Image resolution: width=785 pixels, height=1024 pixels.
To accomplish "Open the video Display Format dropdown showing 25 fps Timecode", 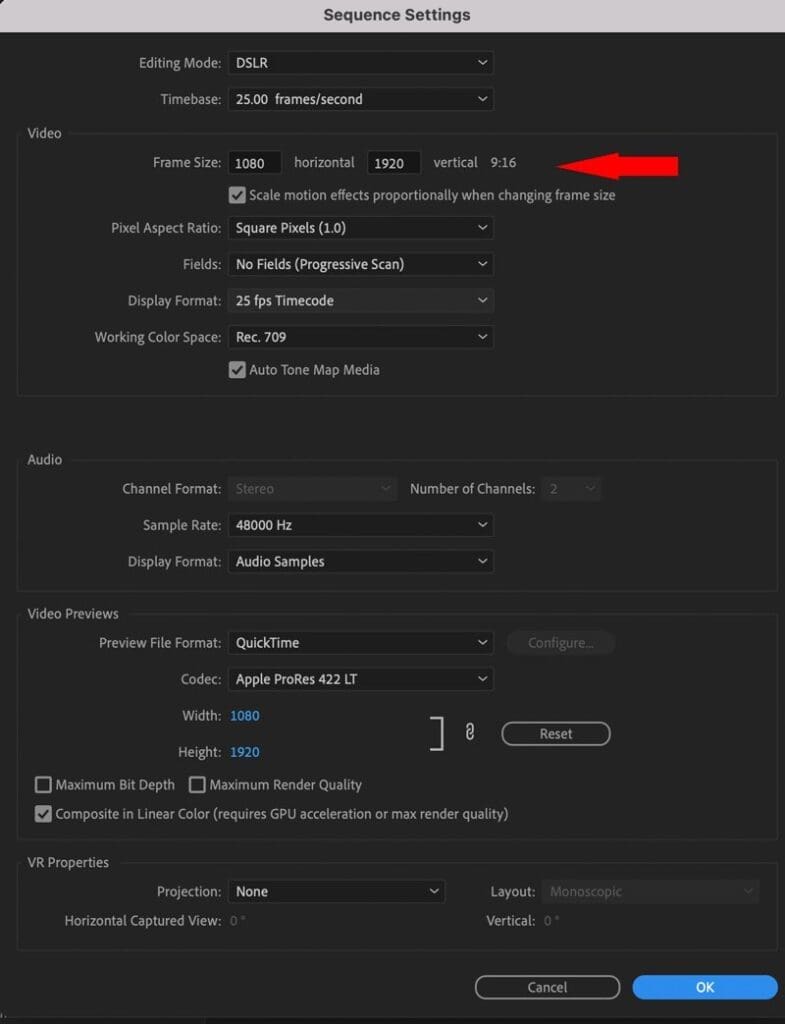I will click(360, 301).
